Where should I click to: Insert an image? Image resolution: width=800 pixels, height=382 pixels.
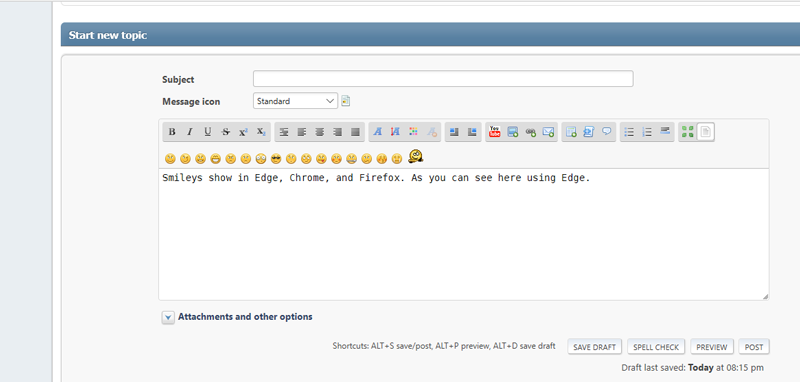click(513, 132)
